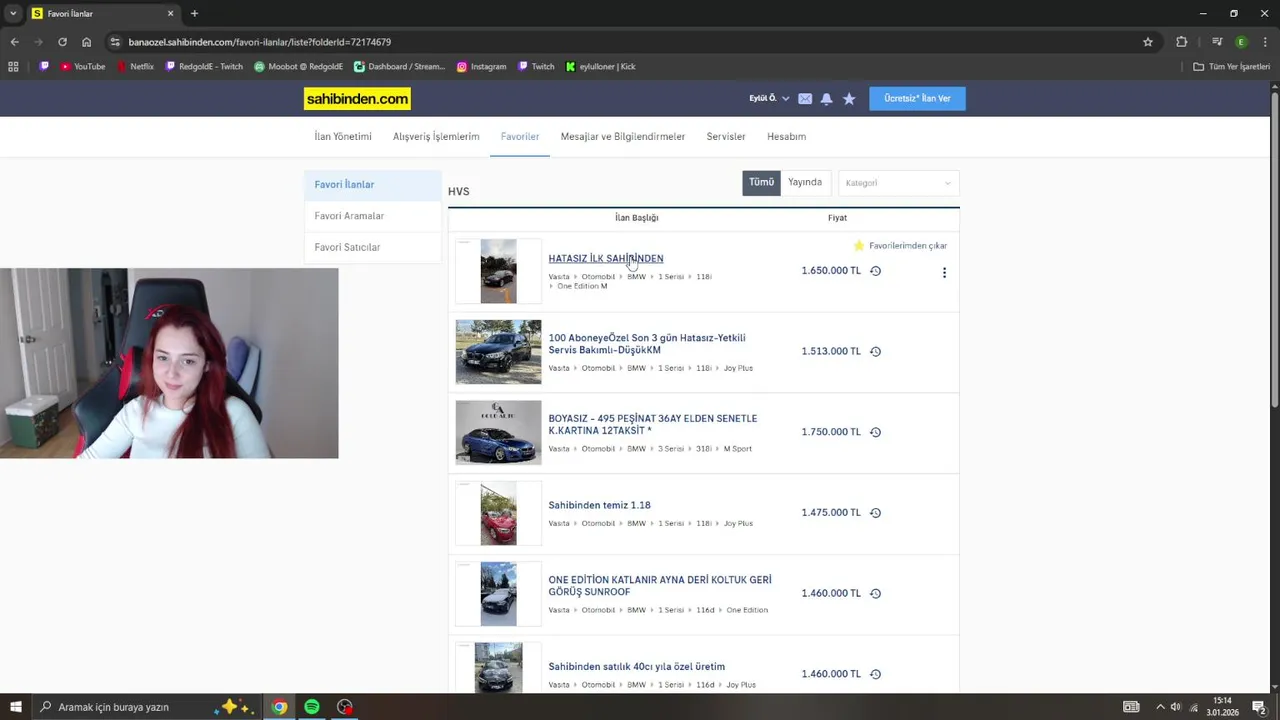Click the 1.750.000 TL price text
Screen dimensions: 1280x720
pos(831,432)
